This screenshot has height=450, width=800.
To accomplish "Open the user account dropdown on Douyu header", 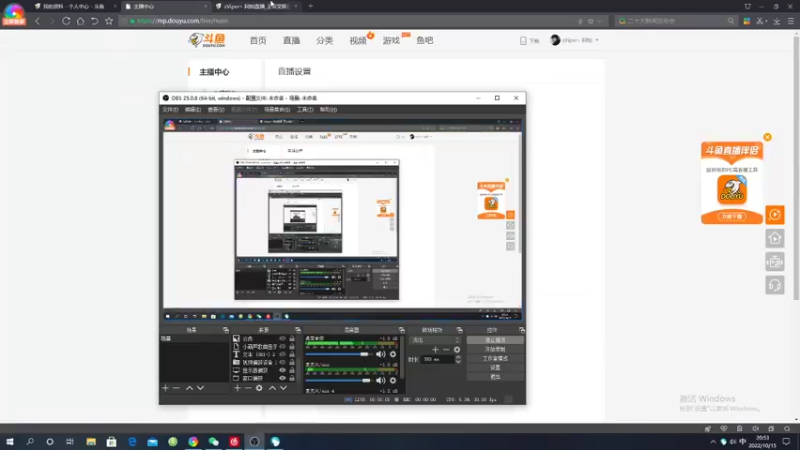I will click(574, 40).
